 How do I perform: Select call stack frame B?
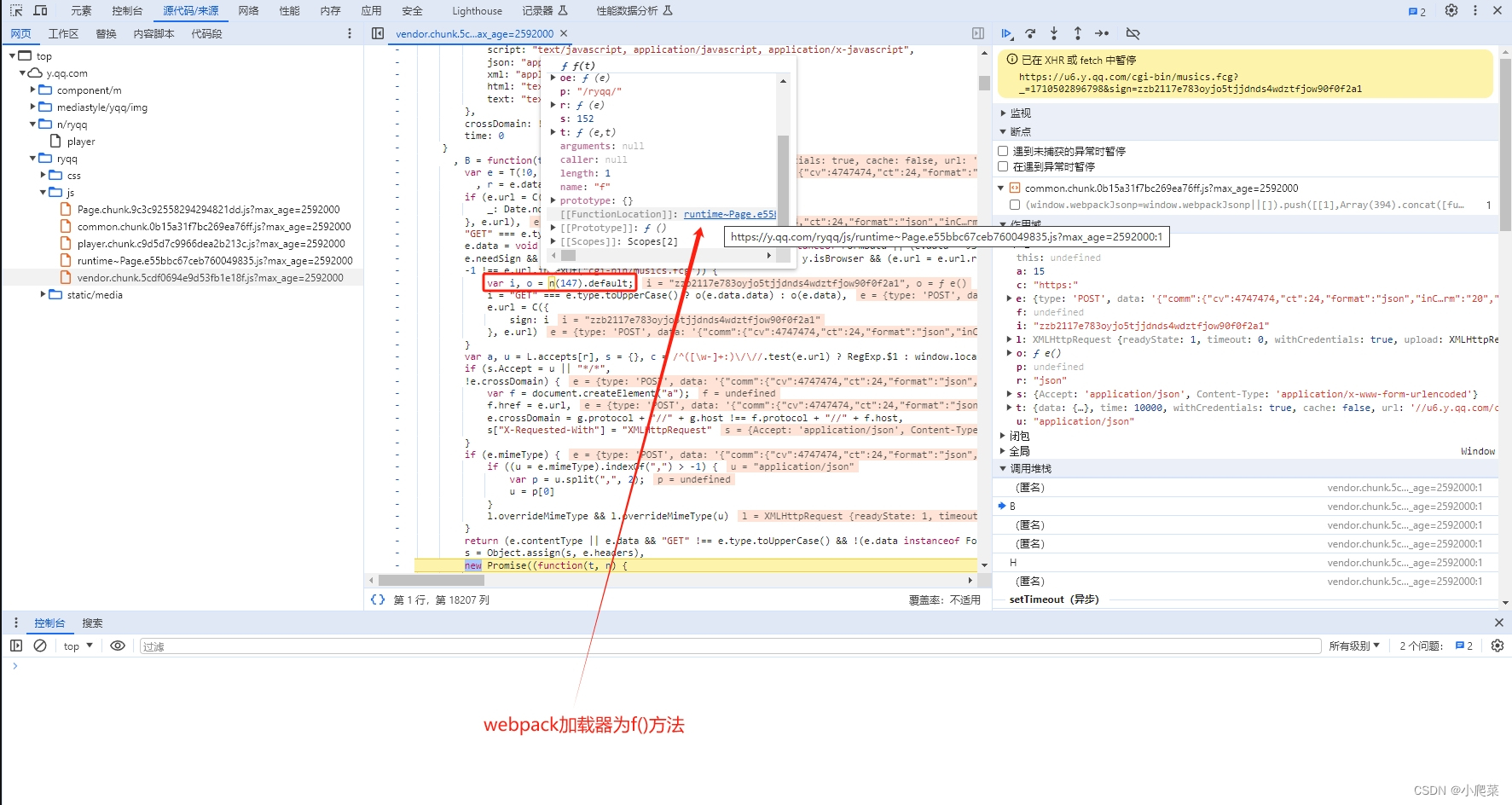(x=1249, y=507)
